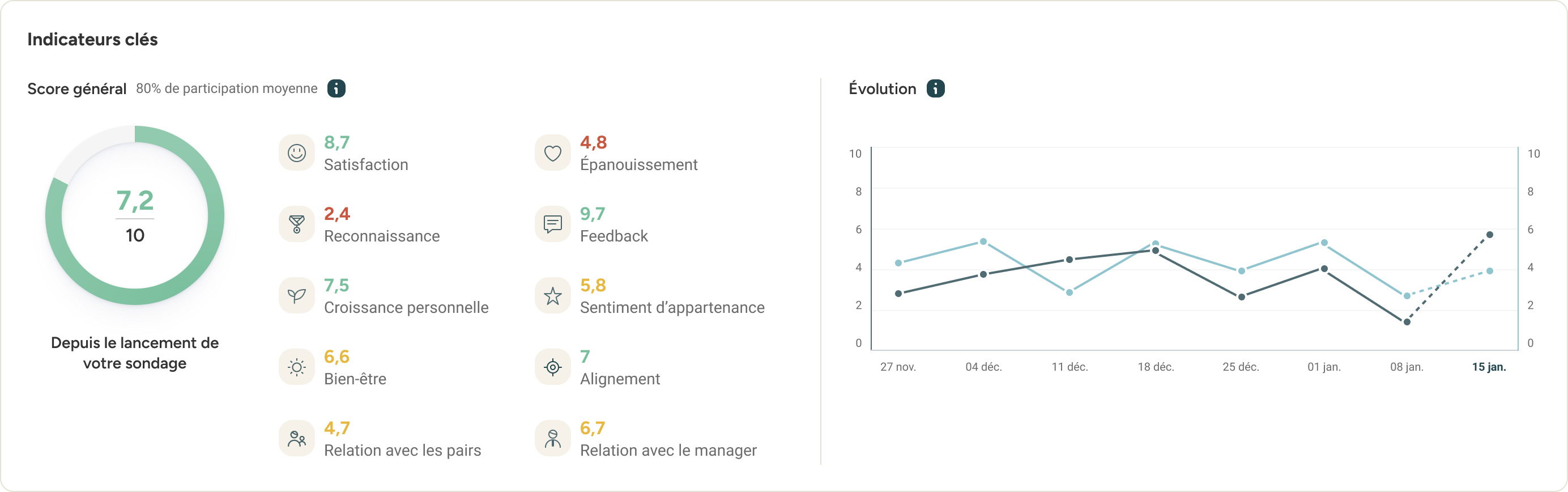The width and height of the screenshot is (1568, 492).
Task: Click the Feedback speech bubble icon
Action: (x=552, y=224)
